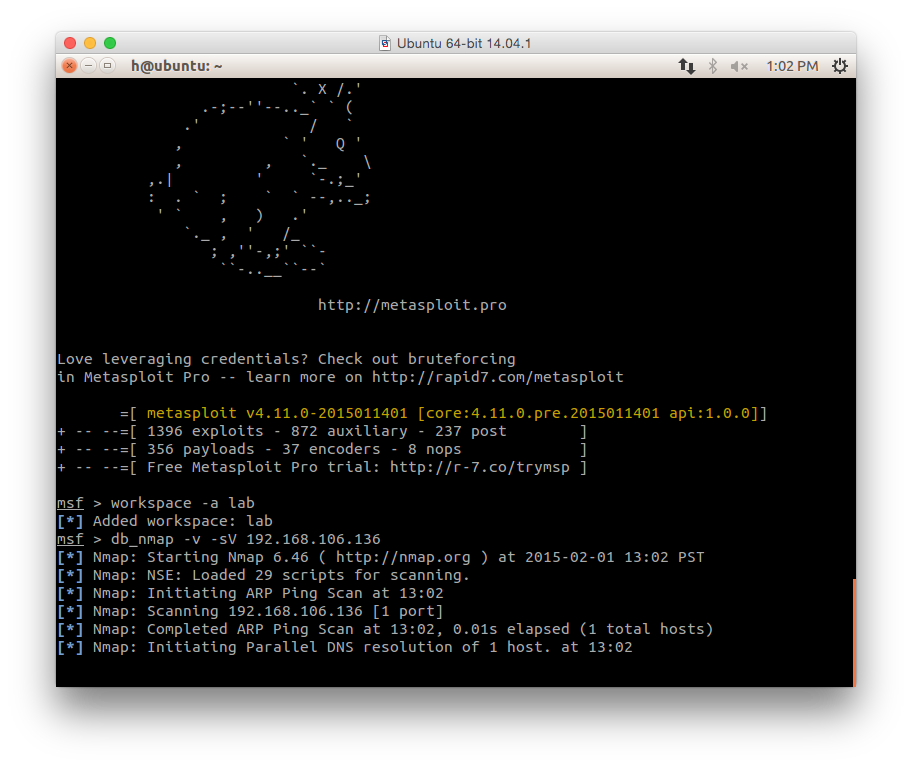Open the system settings gear menu

[839, 66]
